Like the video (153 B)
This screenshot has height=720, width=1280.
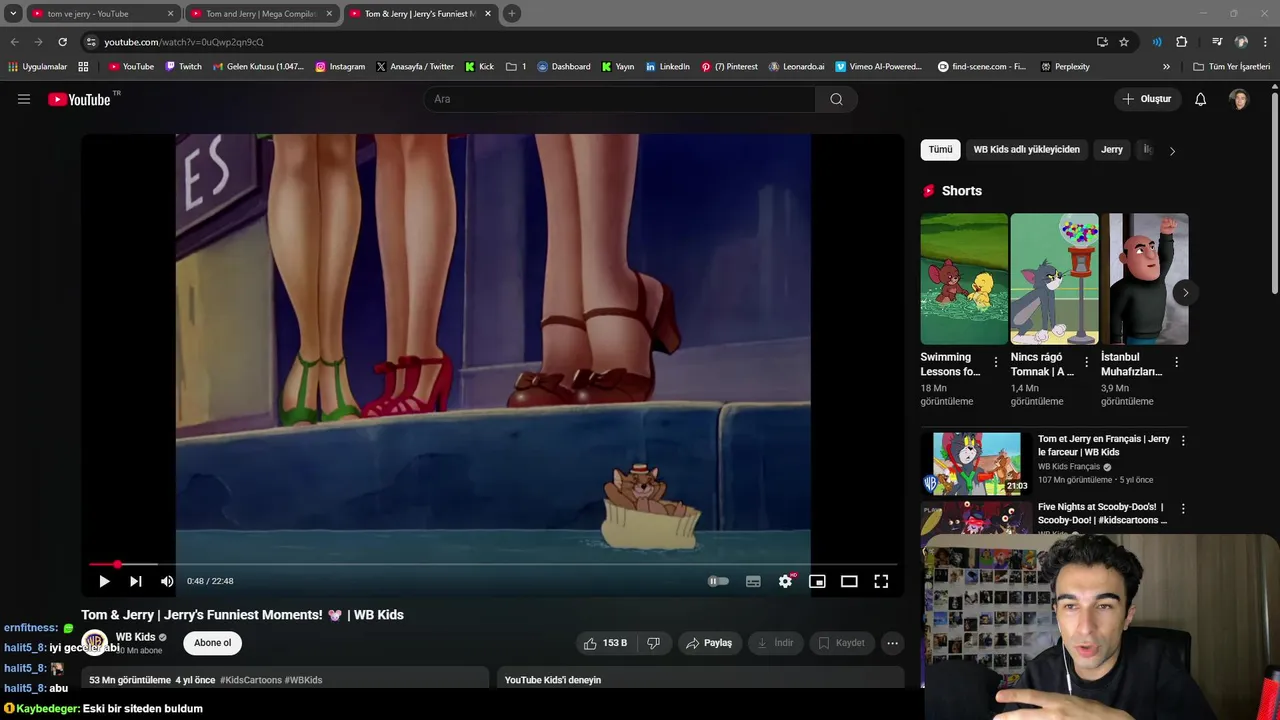tap(605, 643)
